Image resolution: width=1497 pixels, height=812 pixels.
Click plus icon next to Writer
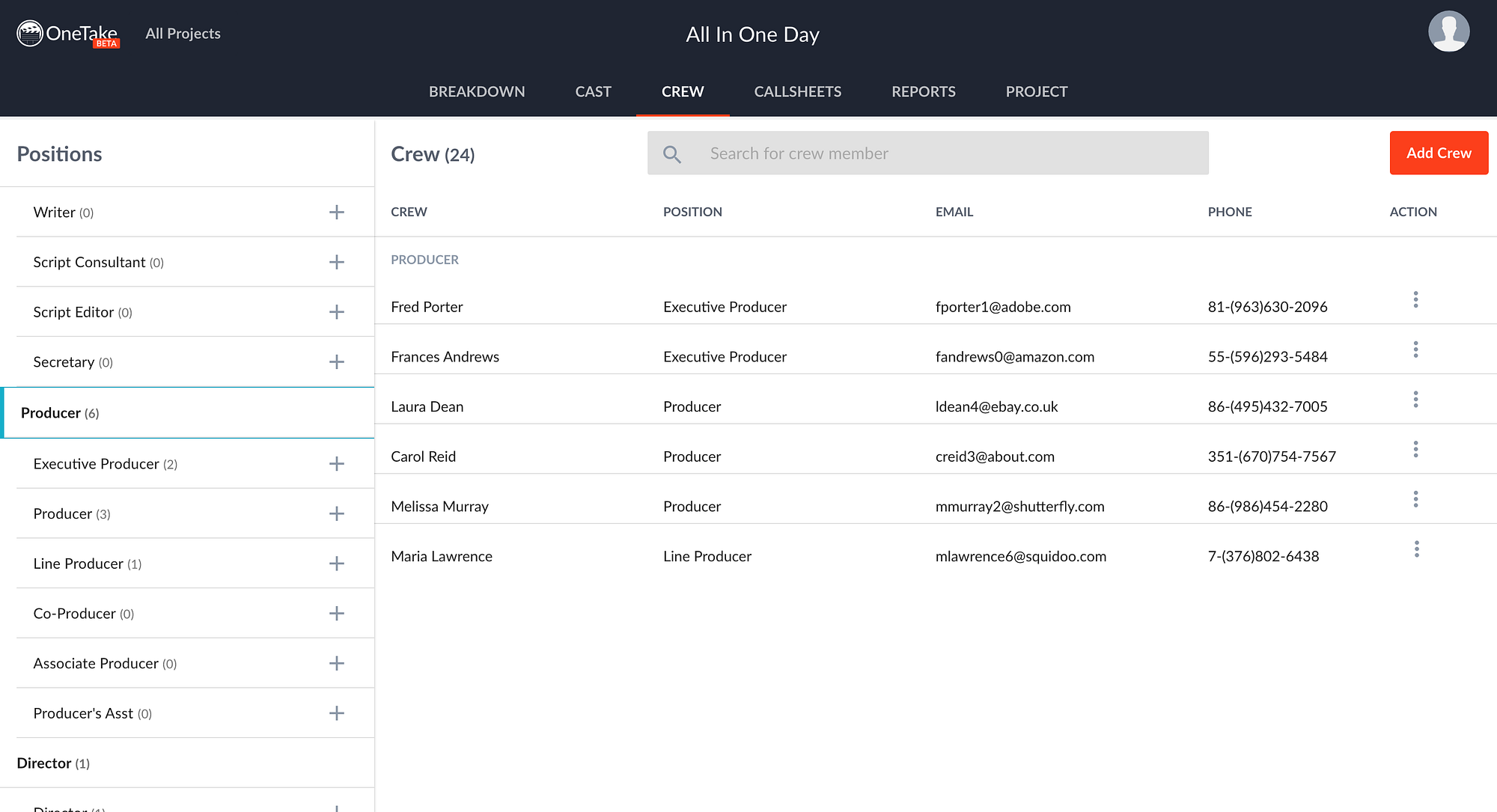click(x=337, y=213)
